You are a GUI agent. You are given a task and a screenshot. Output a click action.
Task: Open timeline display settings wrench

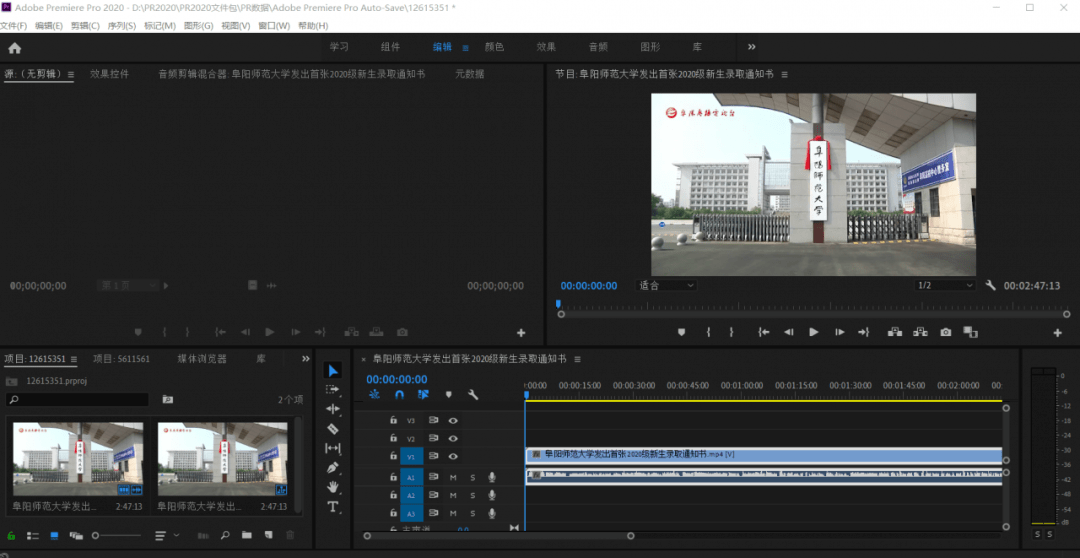(x=473, y=395)
